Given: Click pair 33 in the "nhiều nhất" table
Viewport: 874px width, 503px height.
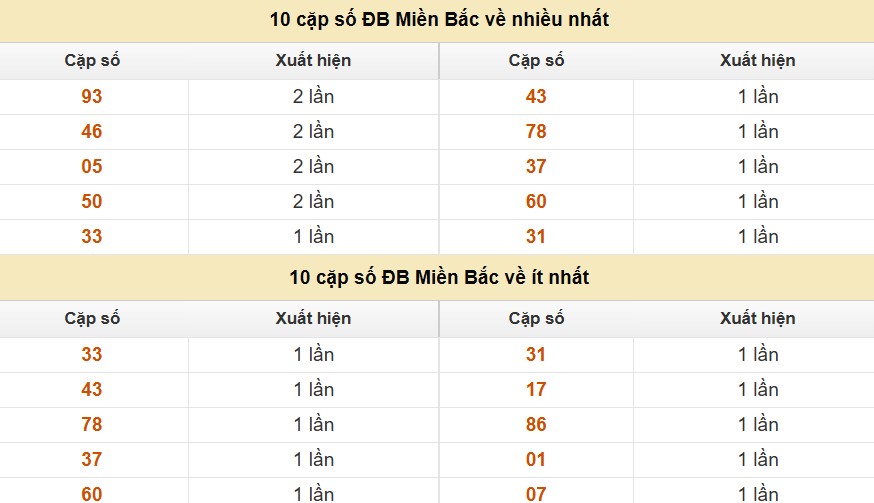Looking at the screenshot, I should [92, 237].
